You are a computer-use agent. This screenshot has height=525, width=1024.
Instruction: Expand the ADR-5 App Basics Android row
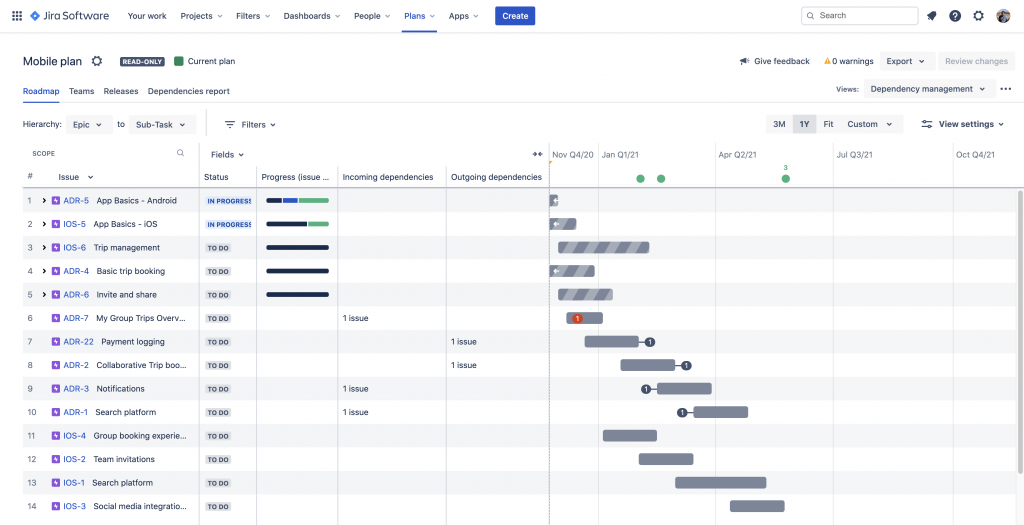(44, 200)
